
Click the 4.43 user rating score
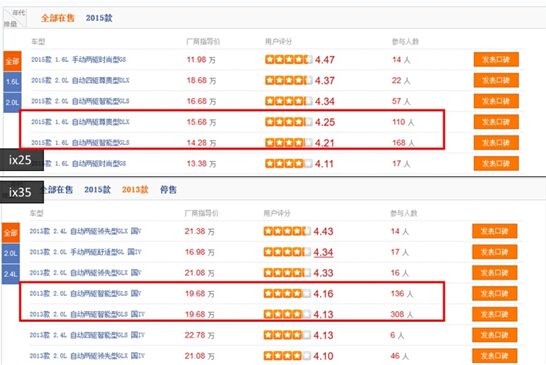[x=323, y=231]
